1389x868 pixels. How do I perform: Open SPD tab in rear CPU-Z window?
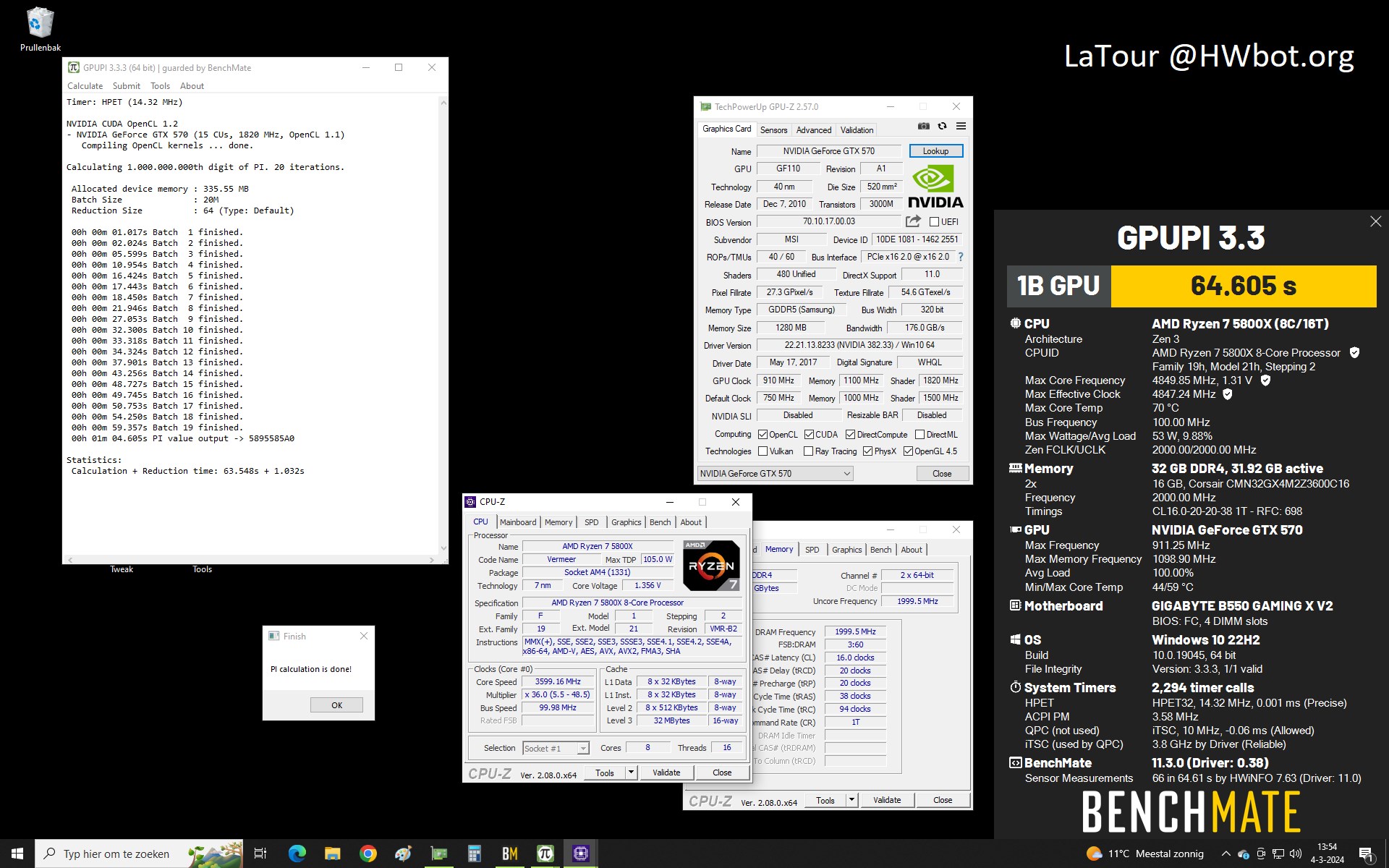pyautogui.click(x=812, y=550)
